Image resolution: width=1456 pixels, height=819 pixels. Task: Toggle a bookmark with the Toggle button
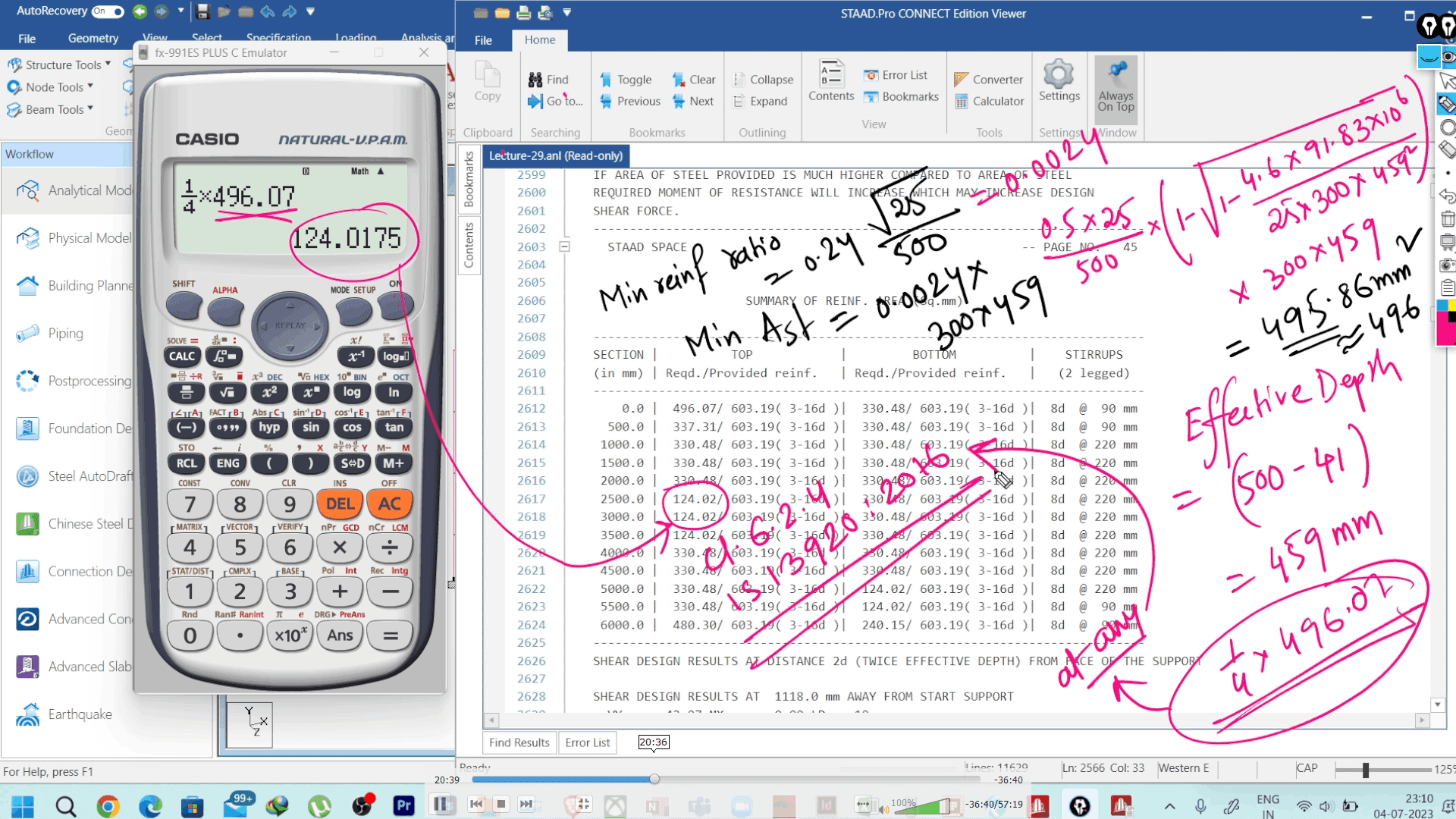click(626, 80)
